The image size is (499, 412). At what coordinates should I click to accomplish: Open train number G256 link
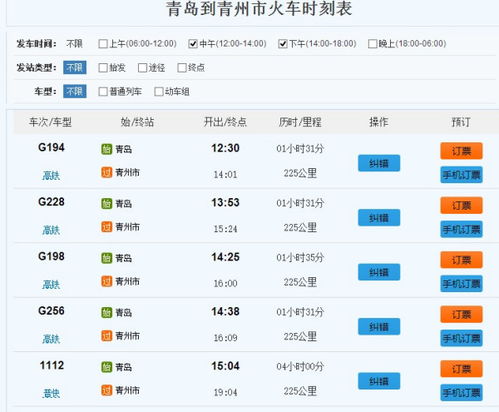(x=51, y=311)
